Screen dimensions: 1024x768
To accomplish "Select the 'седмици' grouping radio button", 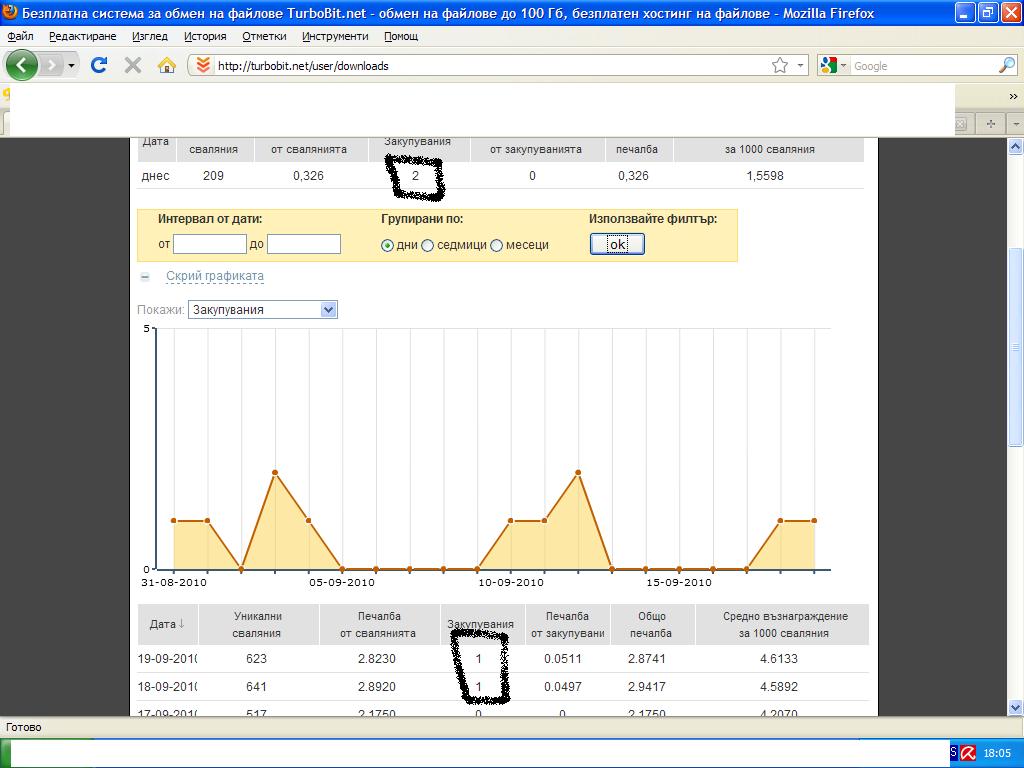I will [x=428, y=246].
